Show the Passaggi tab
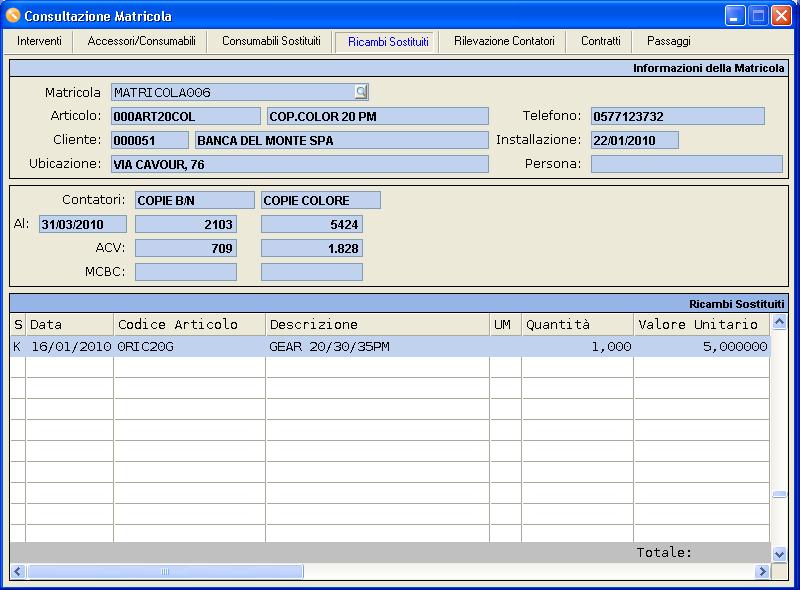Image resolution: width=800 pixels, height=590 pixels. 668,41
